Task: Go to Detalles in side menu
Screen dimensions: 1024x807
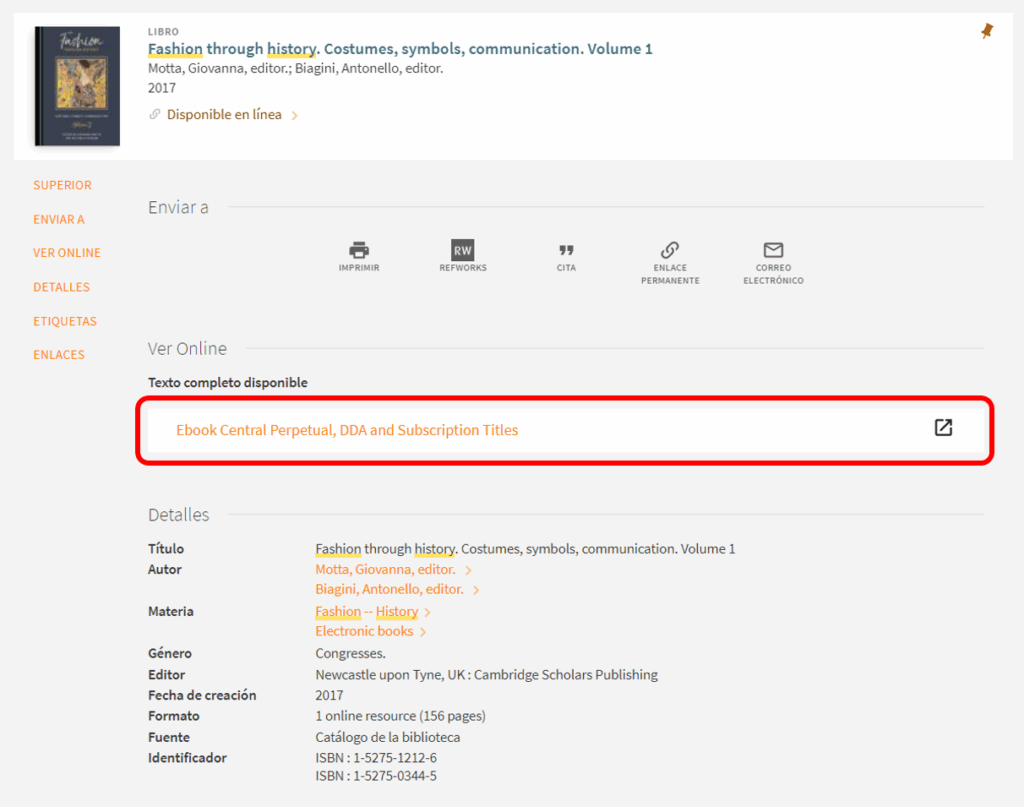Action: (61, 287)
